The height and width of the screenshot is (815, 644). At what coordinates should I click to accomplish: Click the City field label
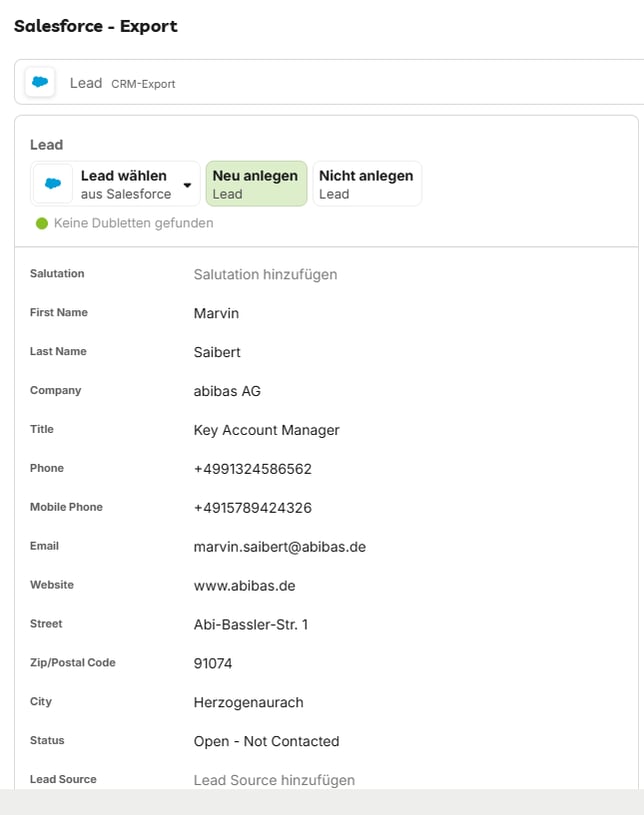pos(41,702)
